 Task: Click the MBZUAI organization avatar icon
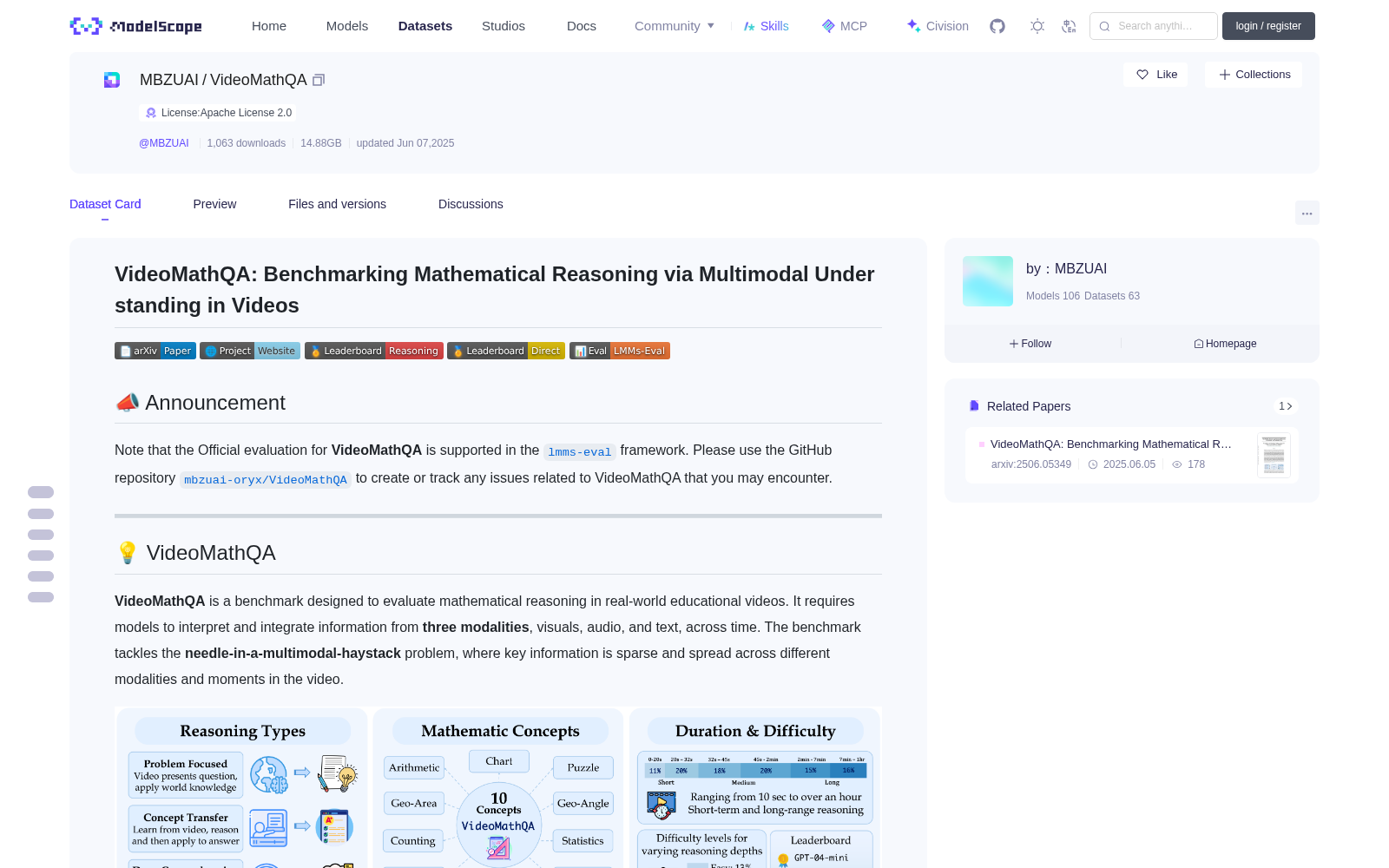[x=112, y=80]
